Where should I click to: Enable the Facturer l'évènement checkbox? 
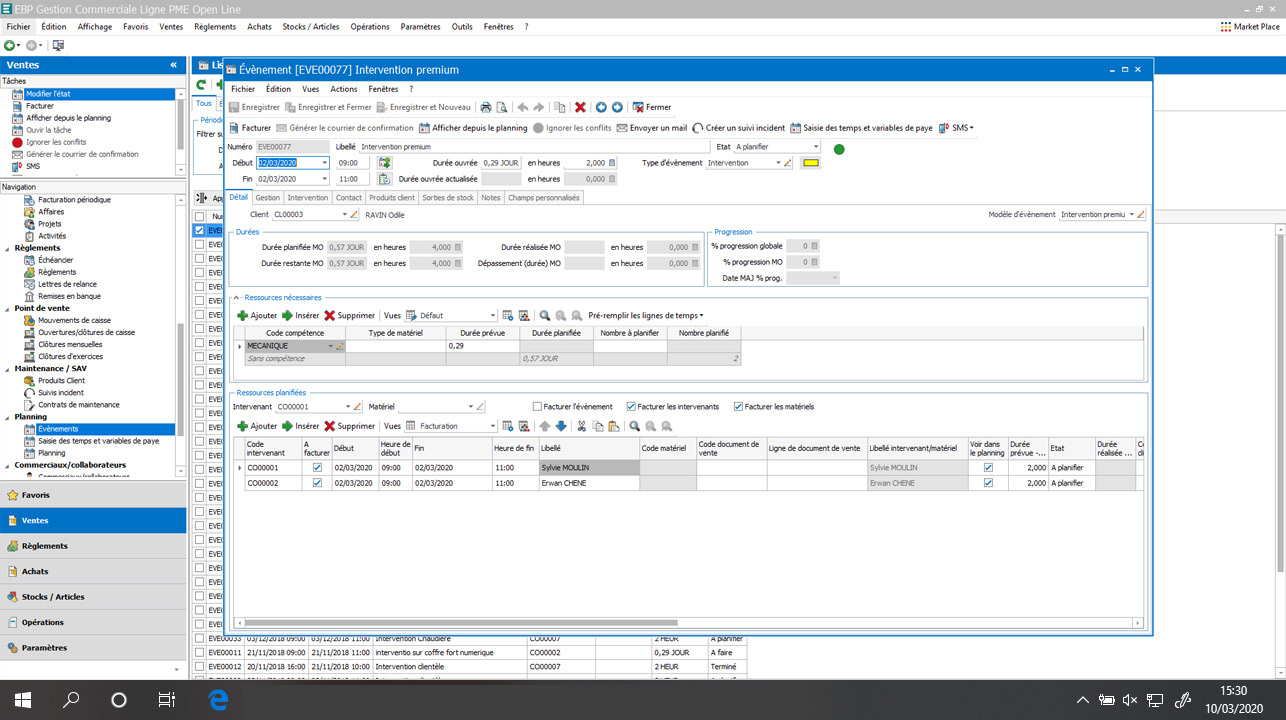538,407
